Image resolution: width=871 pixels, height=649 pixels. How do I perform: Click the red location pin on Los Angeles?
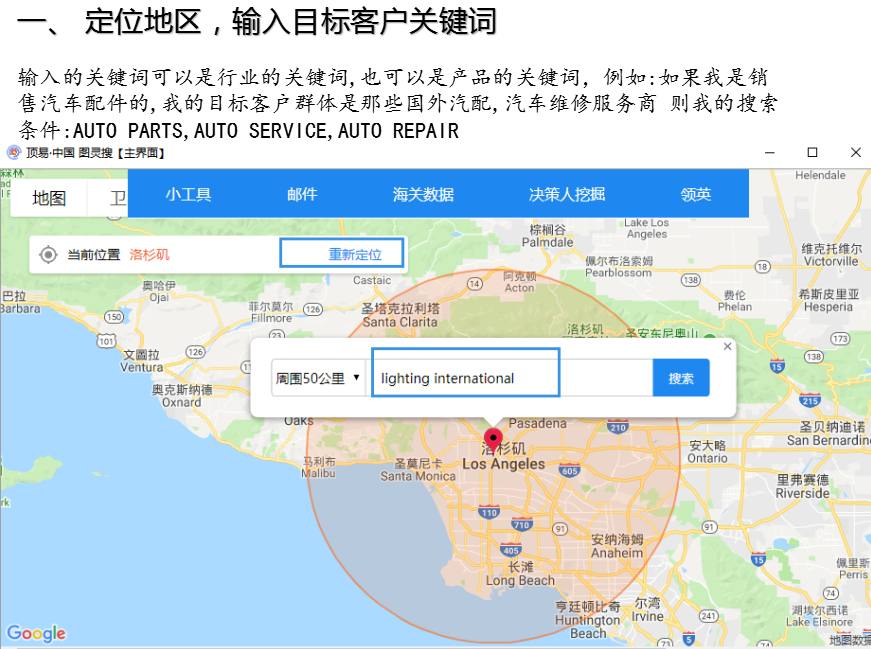(x=492, y=438)
